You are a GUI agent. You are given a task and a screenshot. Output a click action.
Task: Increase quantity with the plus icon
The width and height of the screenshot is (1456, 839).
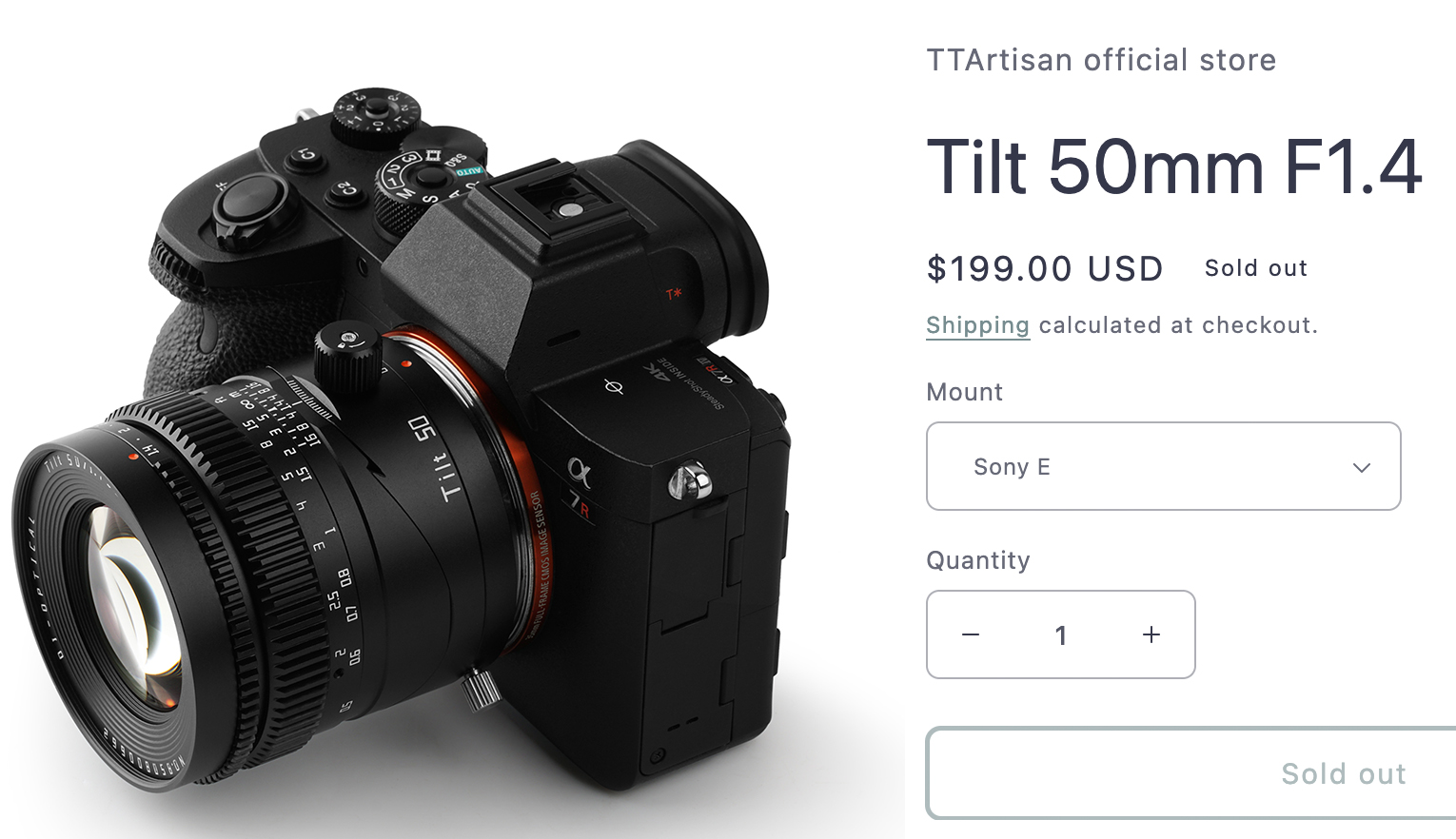coord(1151,634)
